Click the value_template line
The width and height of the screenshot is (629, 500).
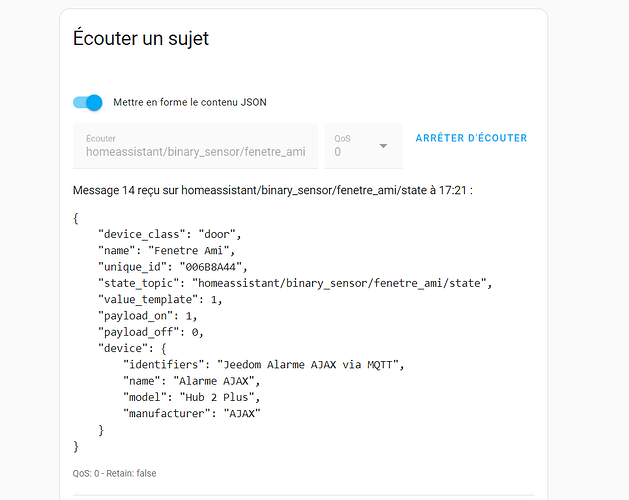tap(160, 299)
